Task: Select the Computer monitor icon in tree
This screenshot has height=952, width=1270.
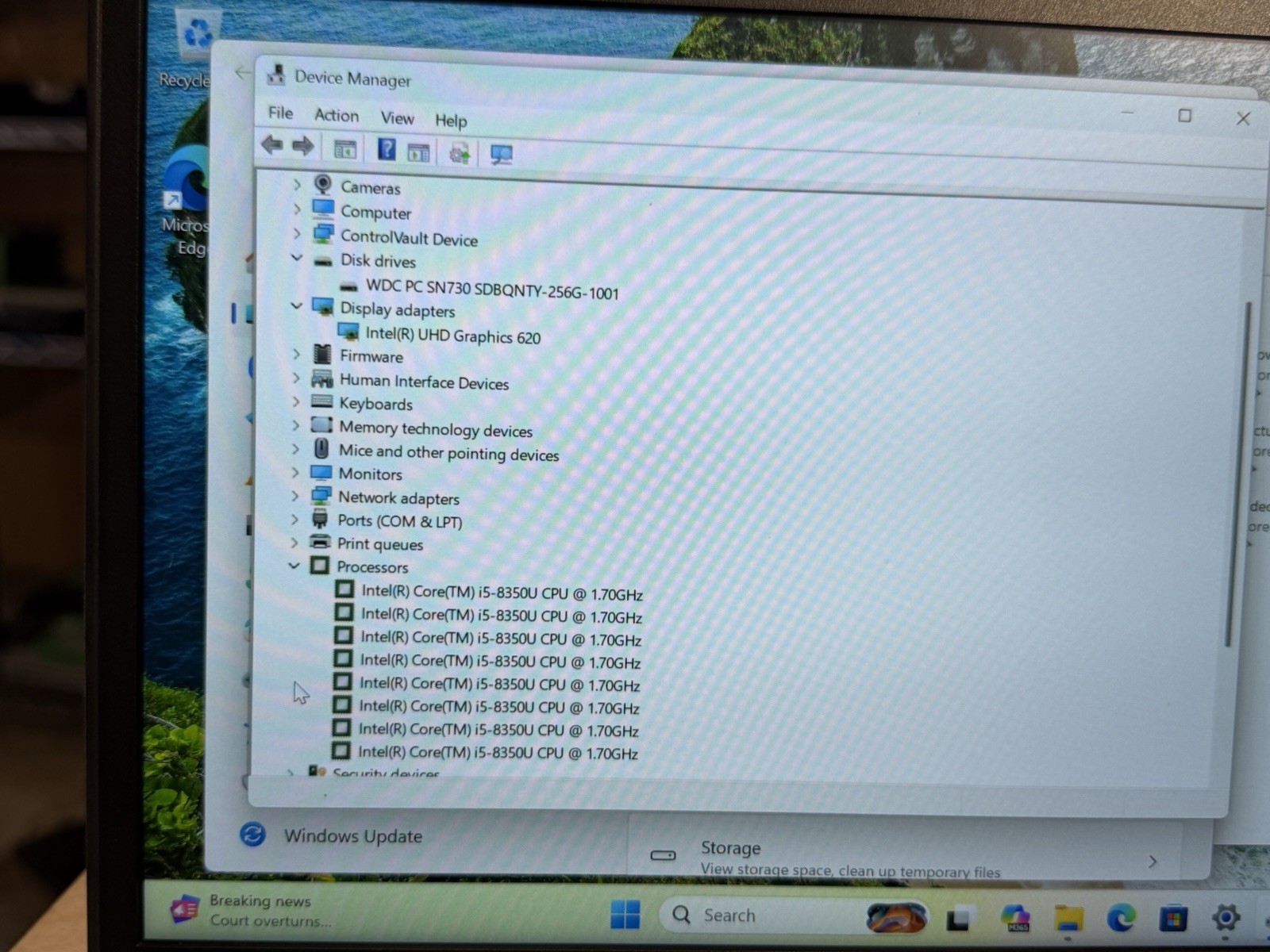Action: point(323,209)
